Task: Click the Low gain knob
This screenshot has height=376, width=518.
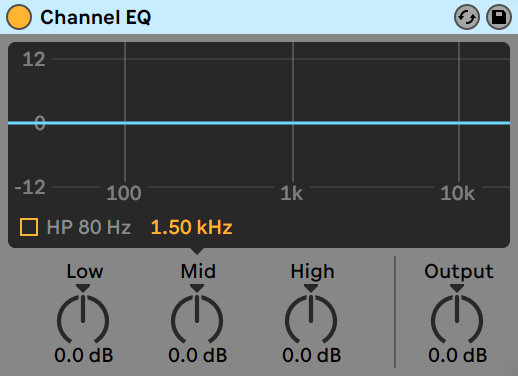Action: tap(83, 319)
